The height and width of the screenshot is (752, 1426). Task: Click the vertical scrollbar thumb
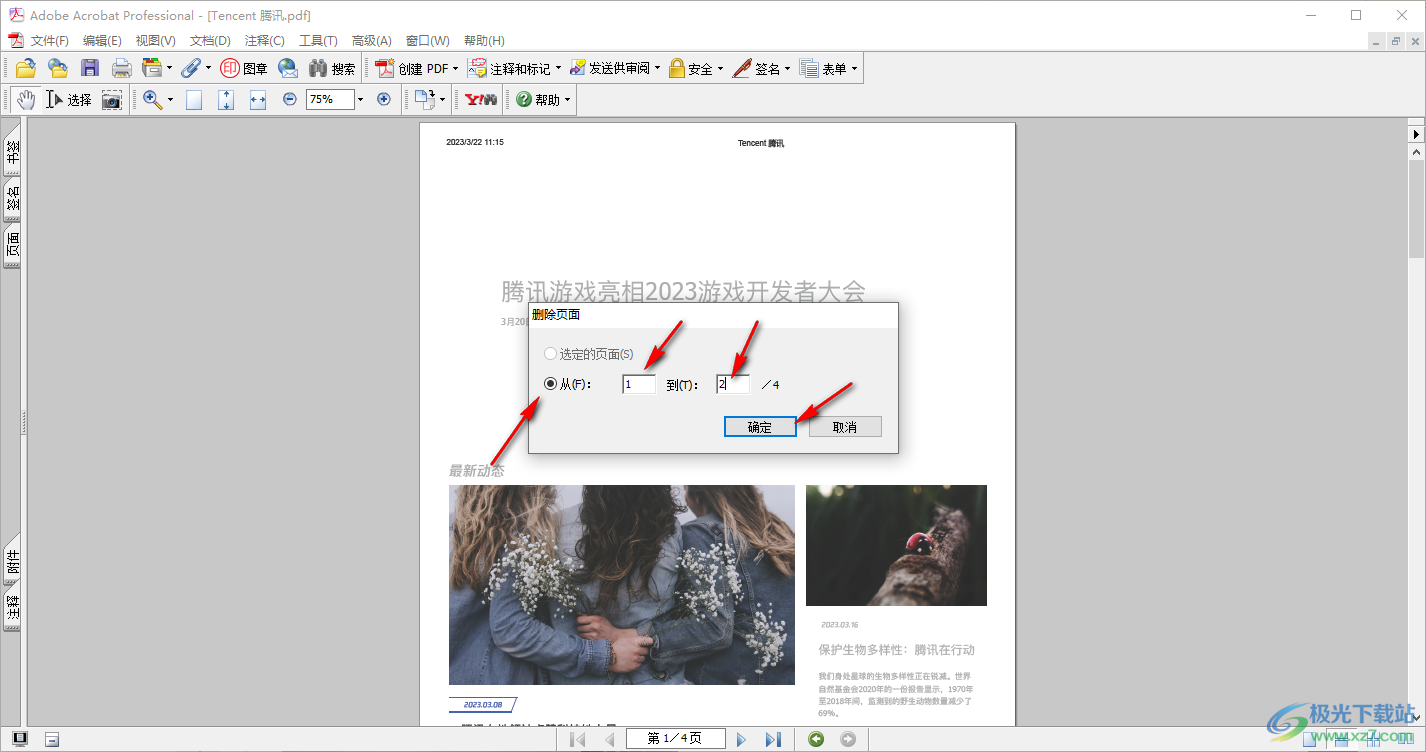coord(1416,211)
